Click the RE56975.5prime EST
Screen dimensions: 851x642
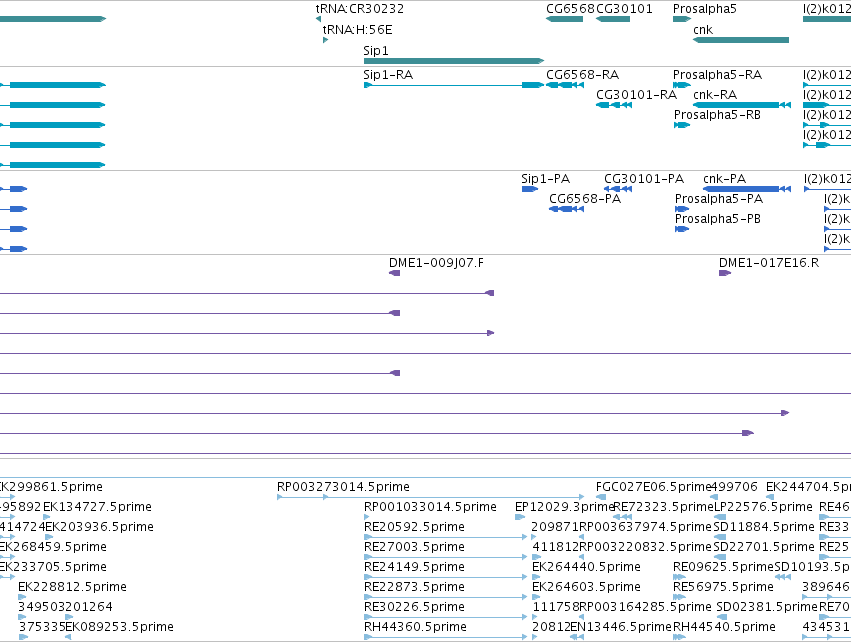tap(679, 597)
